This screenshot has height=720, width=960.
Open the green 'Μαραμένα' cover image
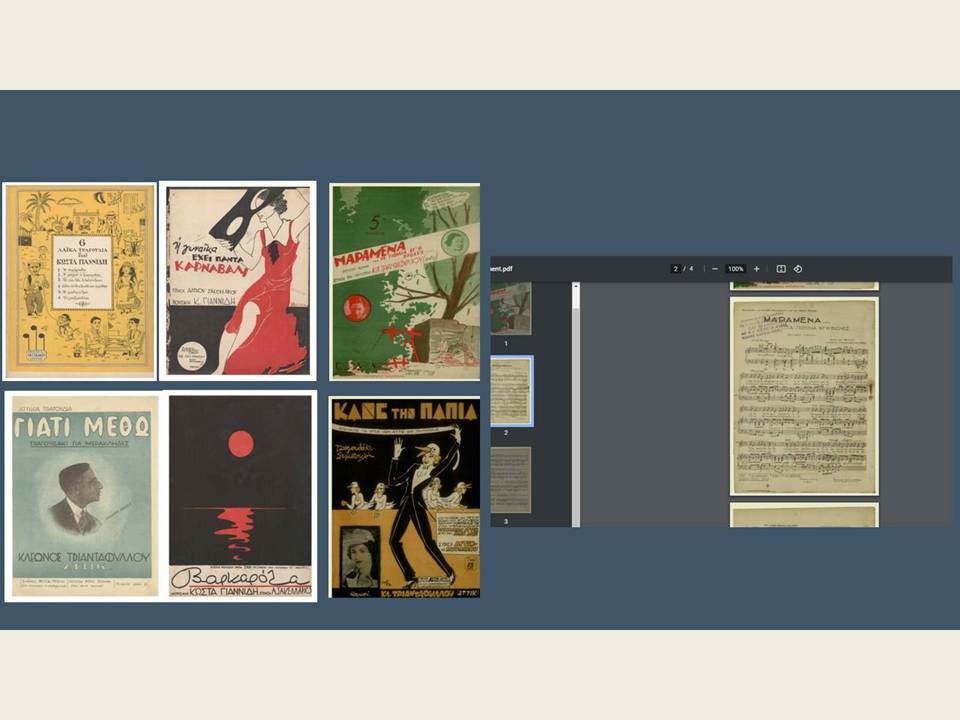click(405, 282)
